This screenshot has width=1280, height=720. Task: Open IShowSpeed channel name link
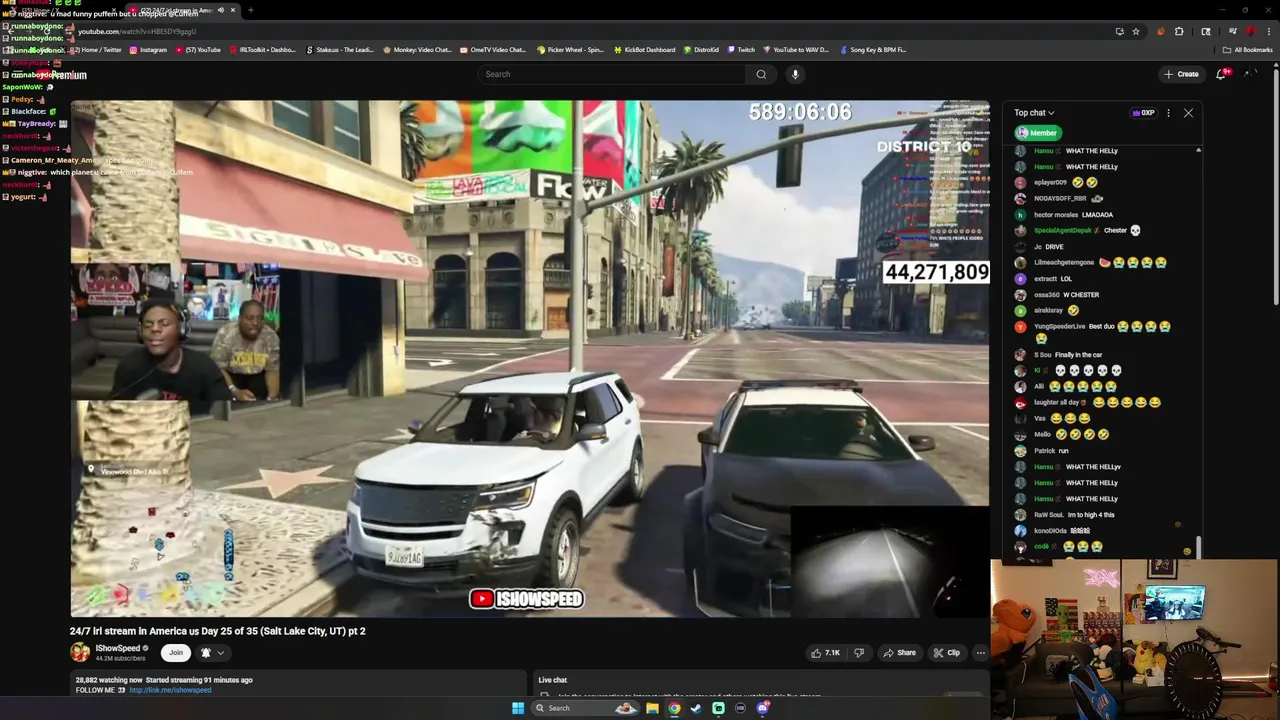[x=118, y=648]
